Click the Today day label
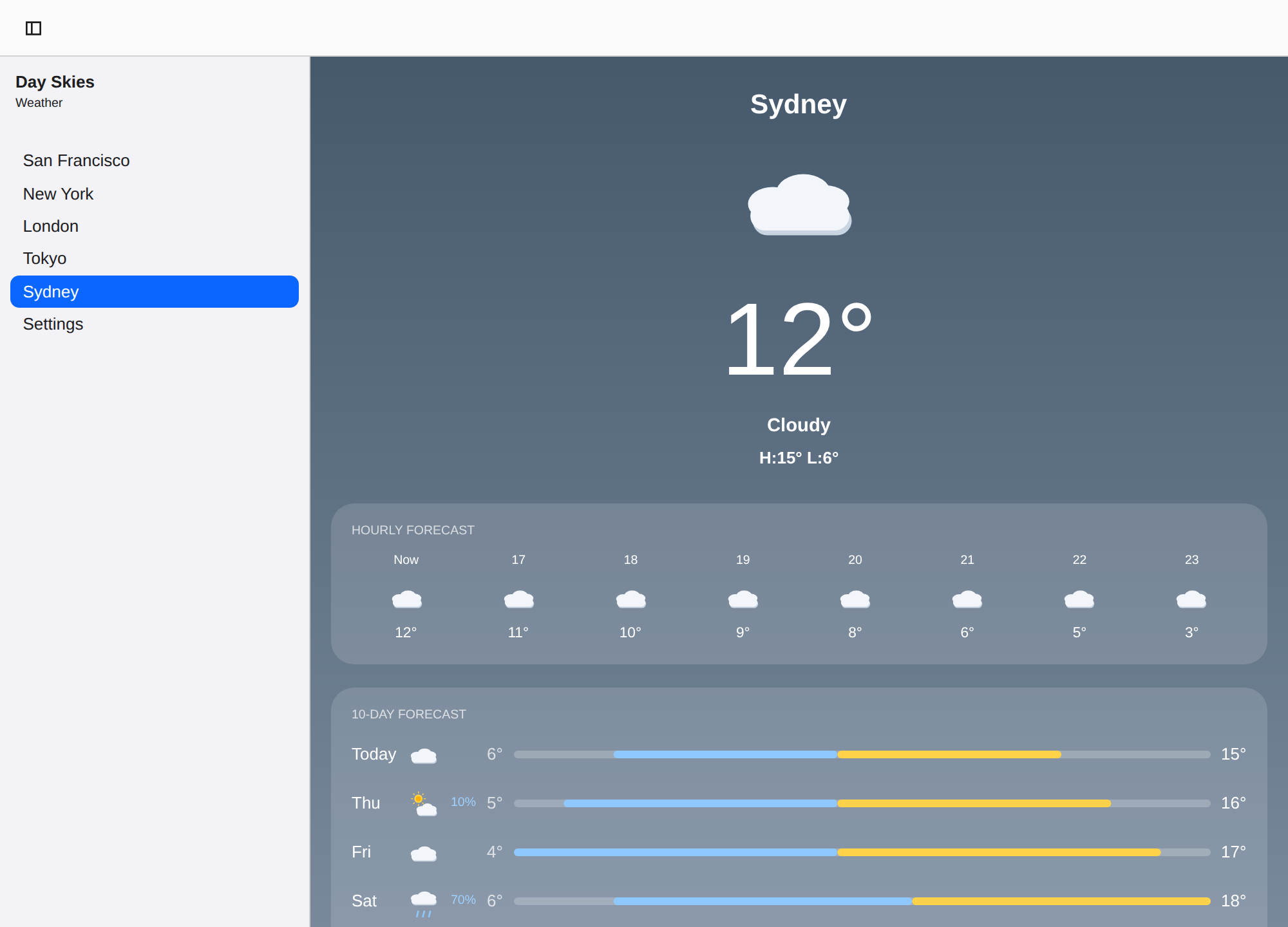 point(374,754)
